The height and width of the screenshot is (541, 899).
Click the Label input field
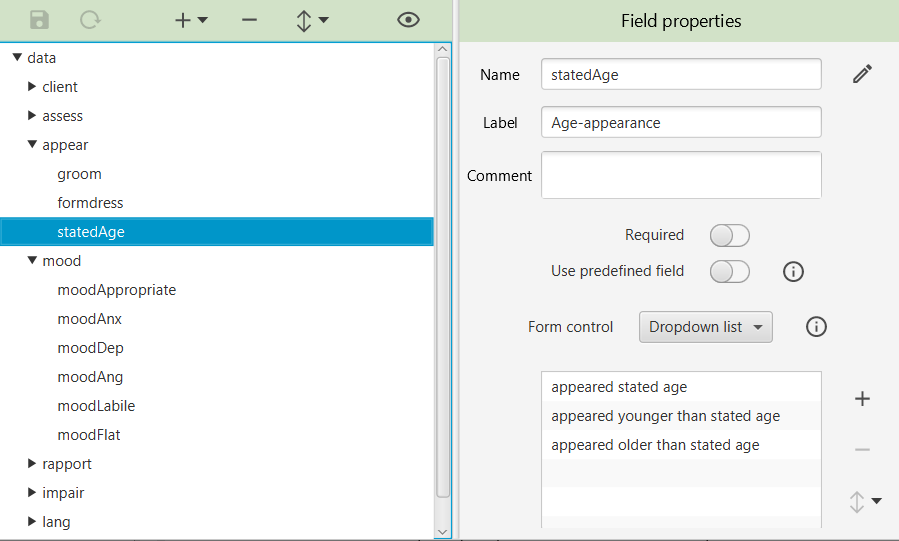[x=681, y=122]
